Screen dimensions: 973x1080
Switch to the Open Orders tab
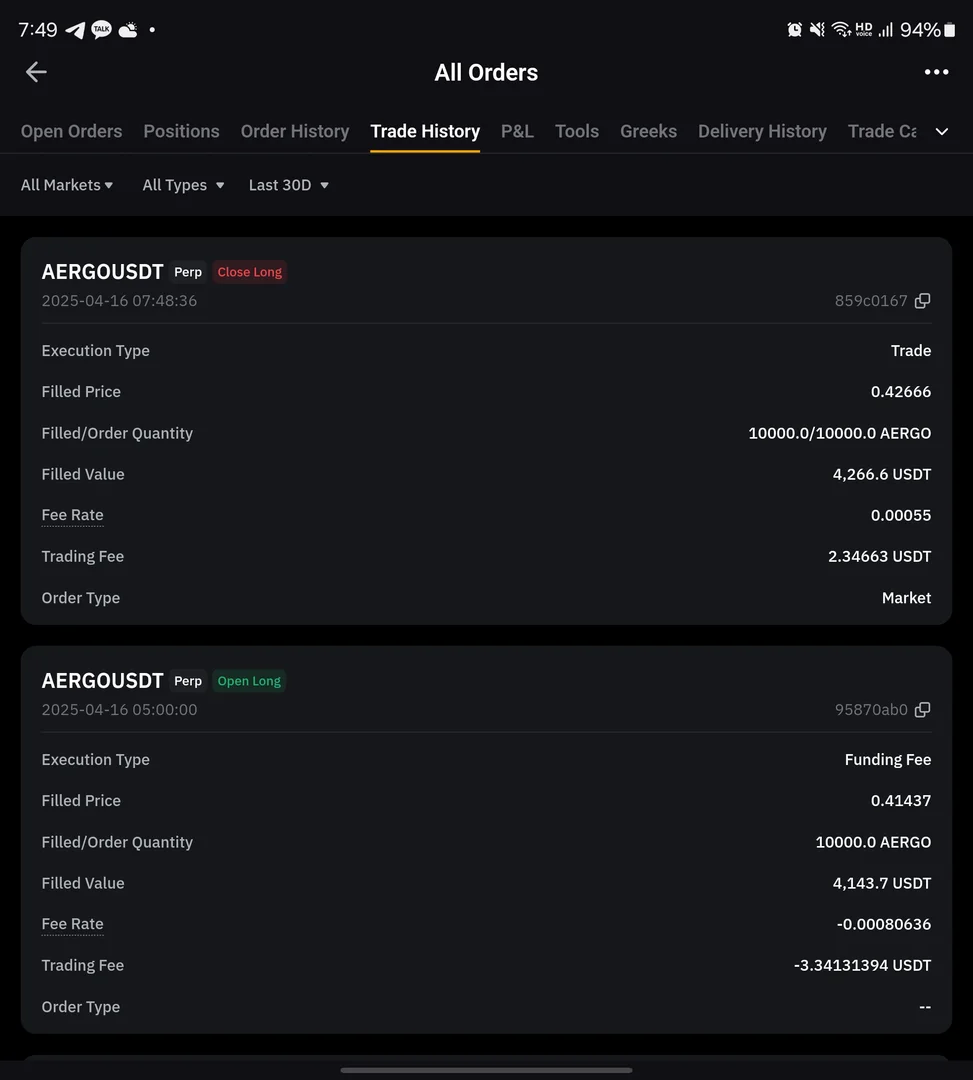(x=71, y=131)
